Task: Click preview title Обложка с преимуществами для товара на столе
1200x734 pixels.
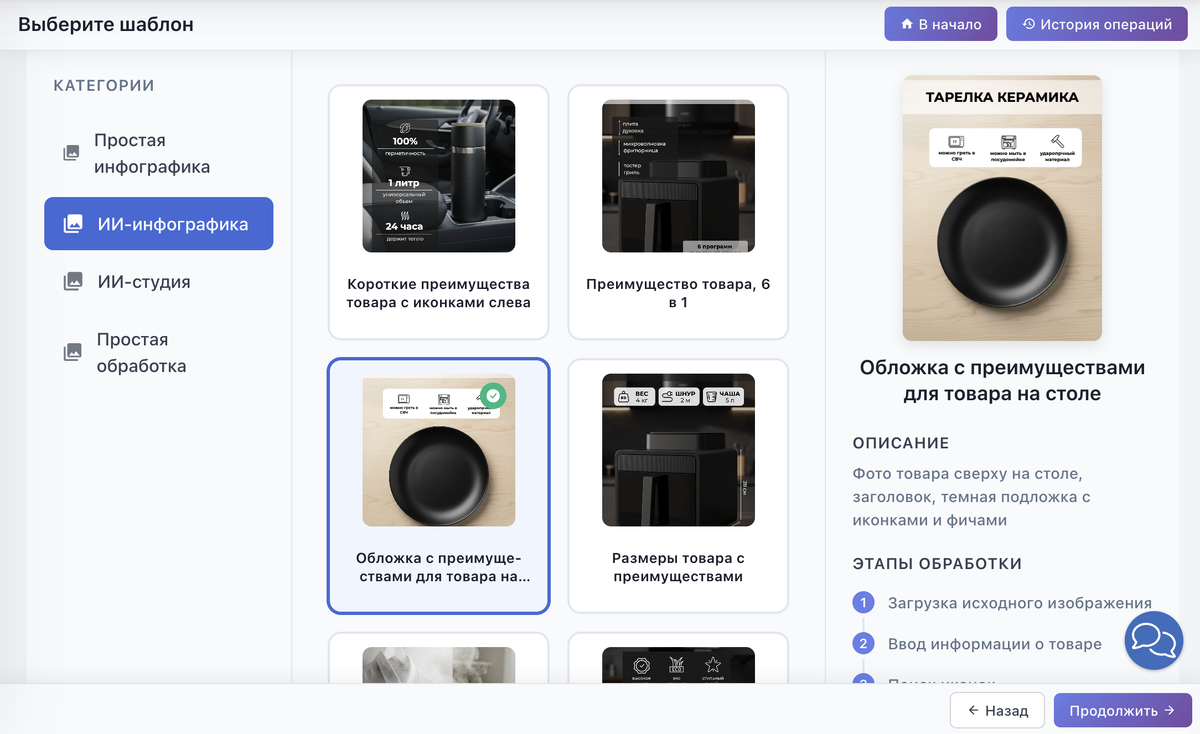Action: pyautogui.click(x=1002, y=381)
